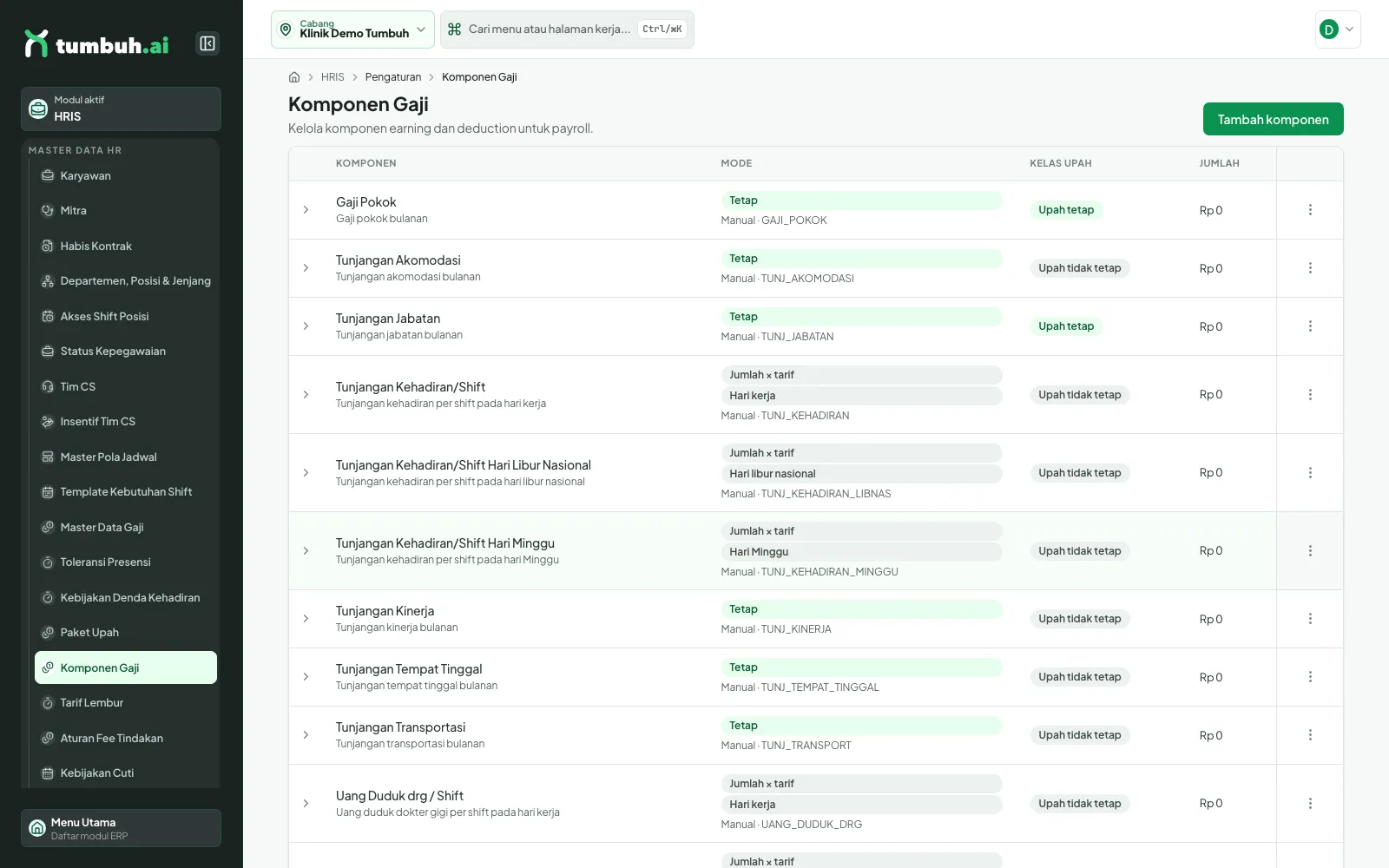Image resolution: width=1389 pixels, height=868 pixels.
Task: Open row actions for Tunjangan Jabatan
Action: point(1310,326)
